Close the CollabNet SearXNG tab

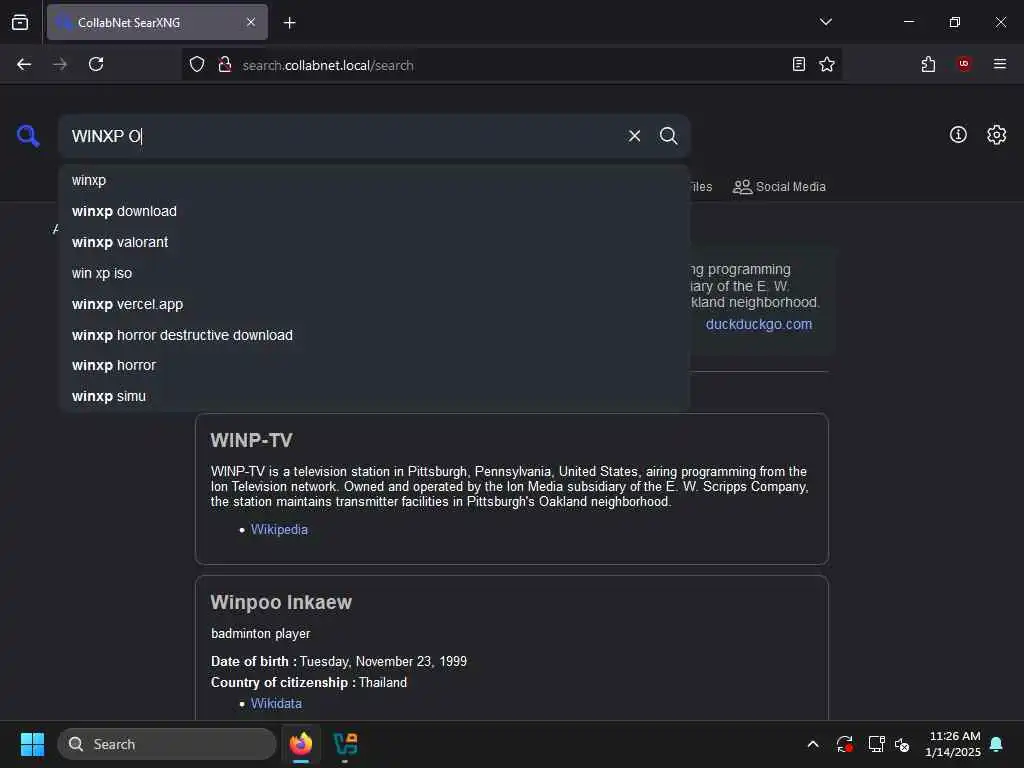pyautogui.click(x=251, y=22)
